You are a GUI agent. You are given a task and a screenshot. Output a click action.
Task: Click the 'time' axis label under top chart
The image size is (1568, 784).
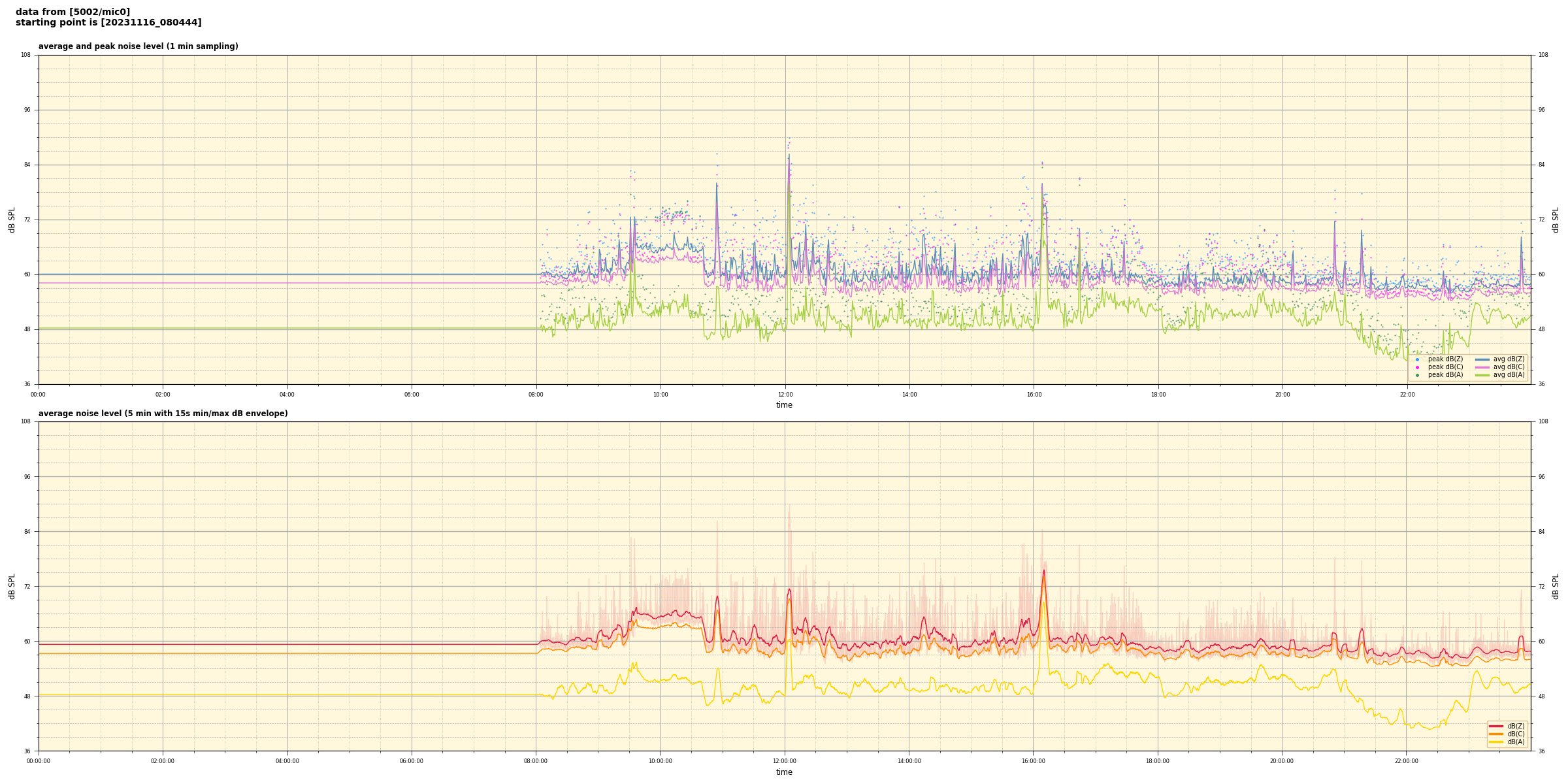click(784, 405)
